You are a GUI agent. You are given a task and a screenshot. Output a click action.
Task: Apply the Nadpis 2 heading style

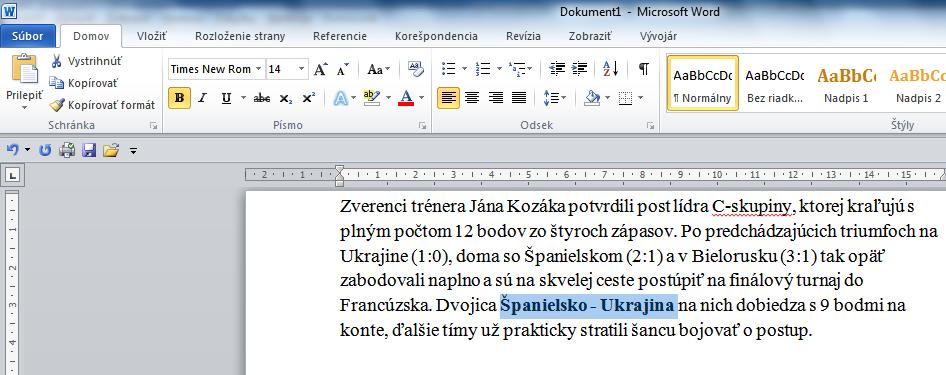[x=917, y=83]
